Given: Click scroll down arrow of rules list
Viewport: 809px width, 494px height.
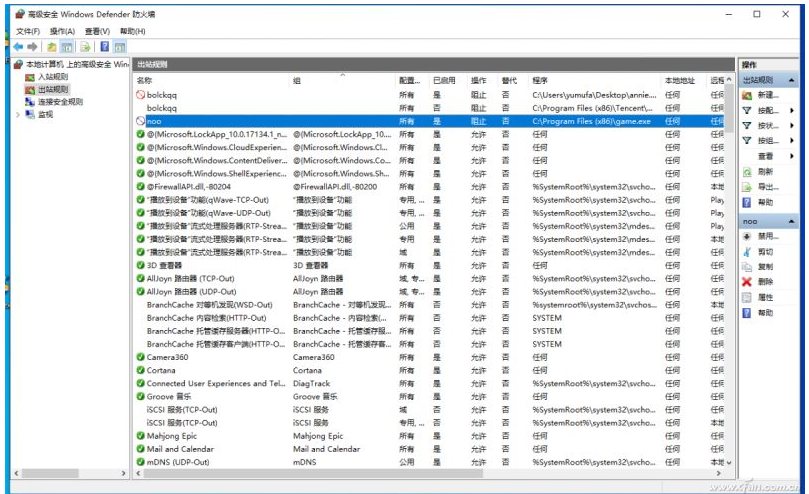Looking at the screenshot, I should click(729, 463).
